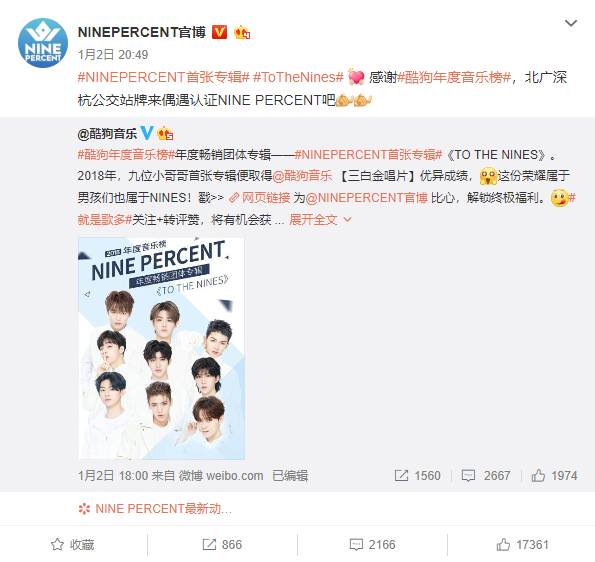The height and width of the screenshot is (562, 595).
Task: Open original post comments icon 2667
Action: (x=486, y=476)
